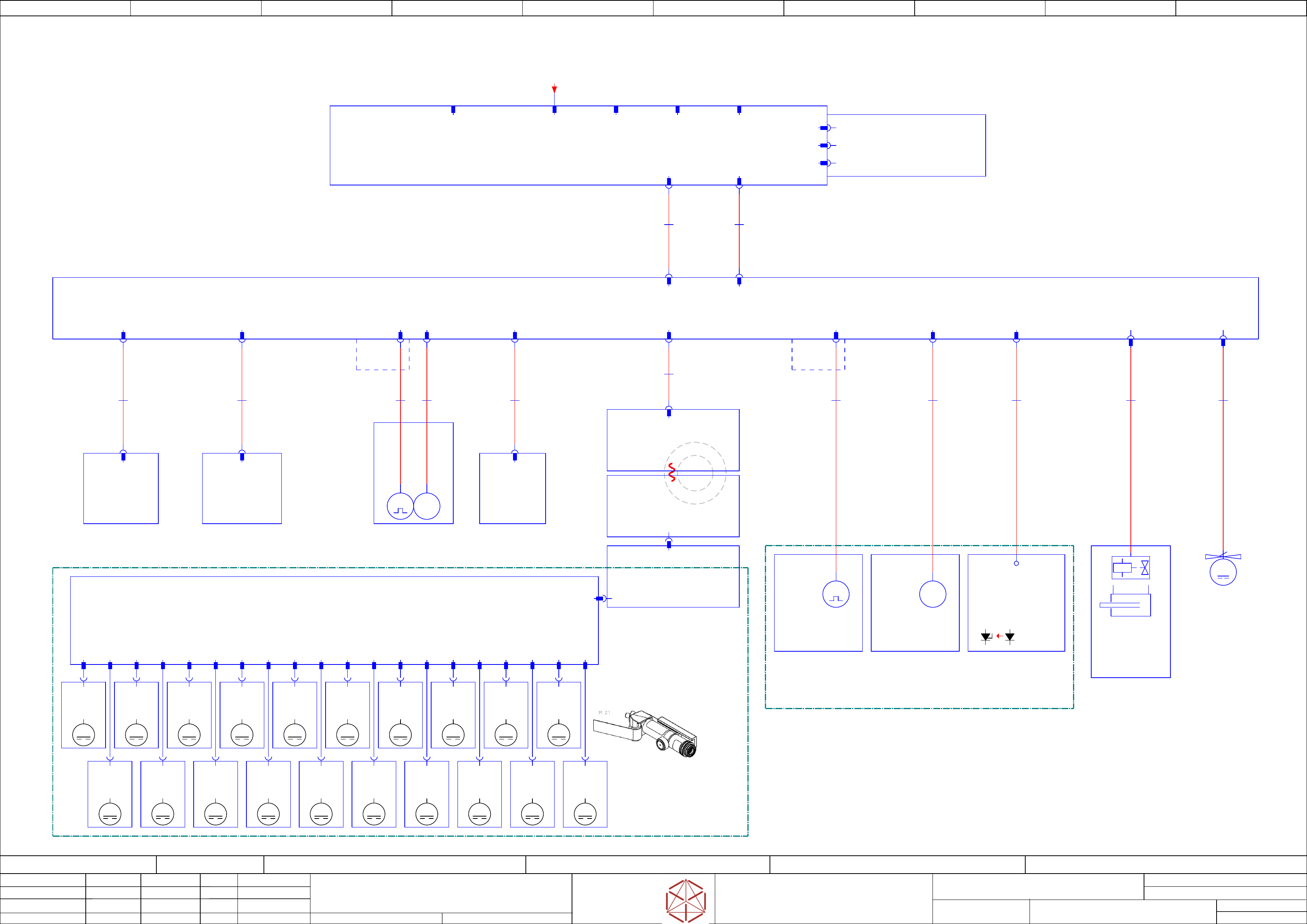Click the empty circle in right green-dashed group
This screenshot has height=924, width=1307.
[933, 594]
